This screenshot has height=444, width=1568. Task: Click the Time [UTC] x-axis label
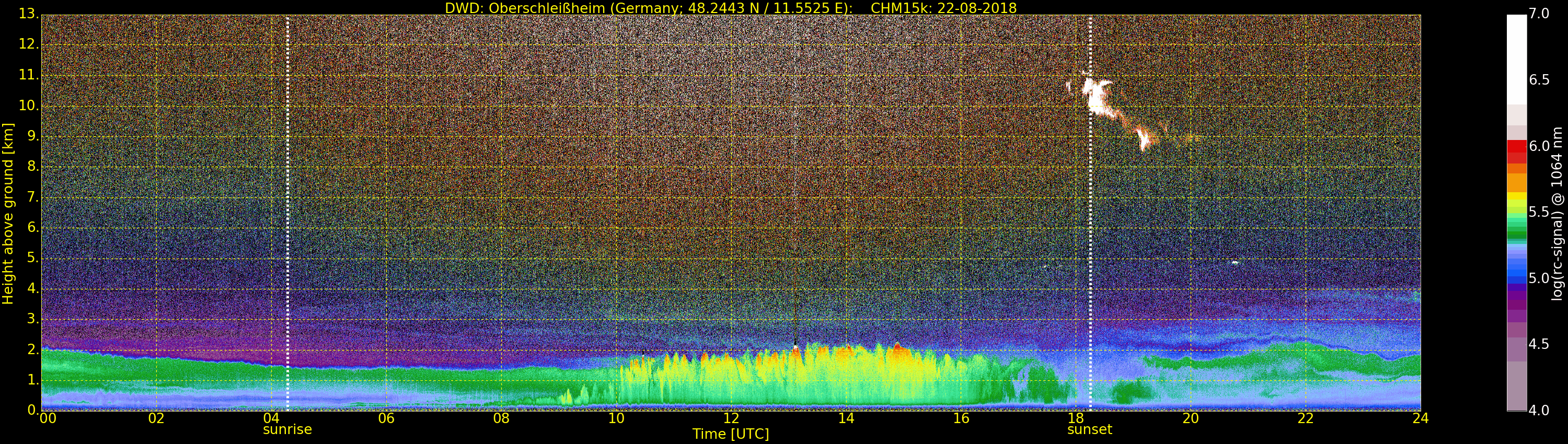pyautogui.click(x=731, y=434)
